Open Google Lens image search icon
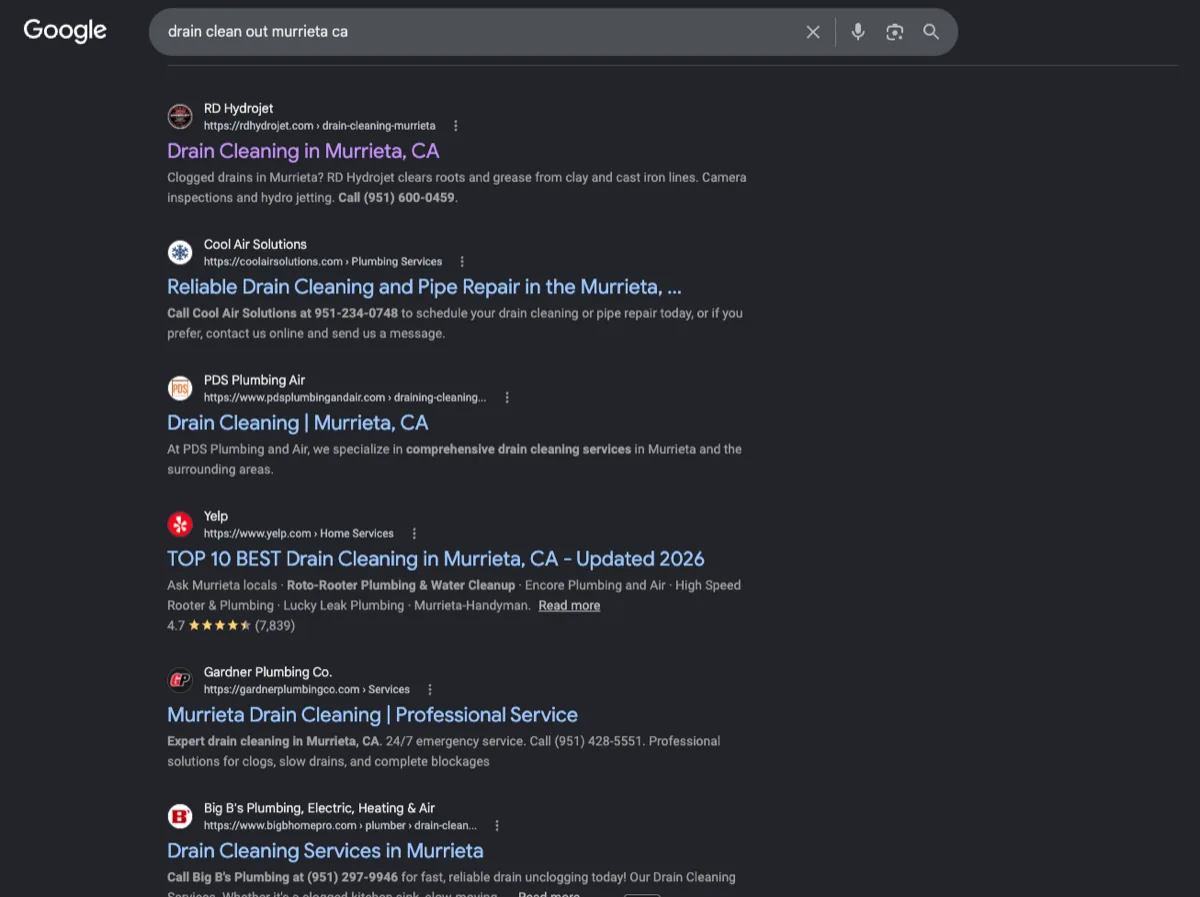Image resolution: width=1200 pixels, height=897 pixels. 895,32
